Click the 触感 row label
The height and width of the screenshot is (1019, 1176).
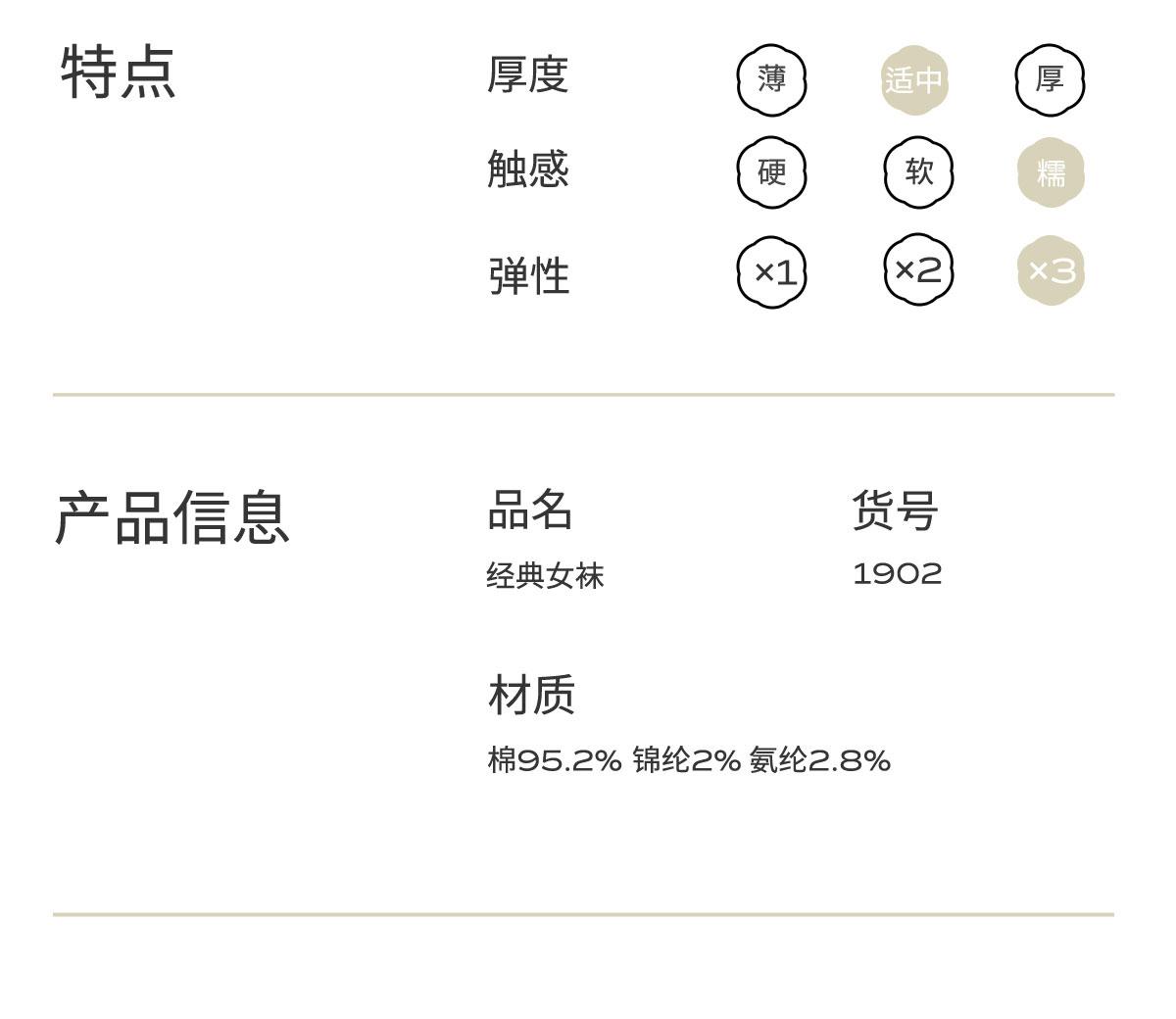(528, 169)
